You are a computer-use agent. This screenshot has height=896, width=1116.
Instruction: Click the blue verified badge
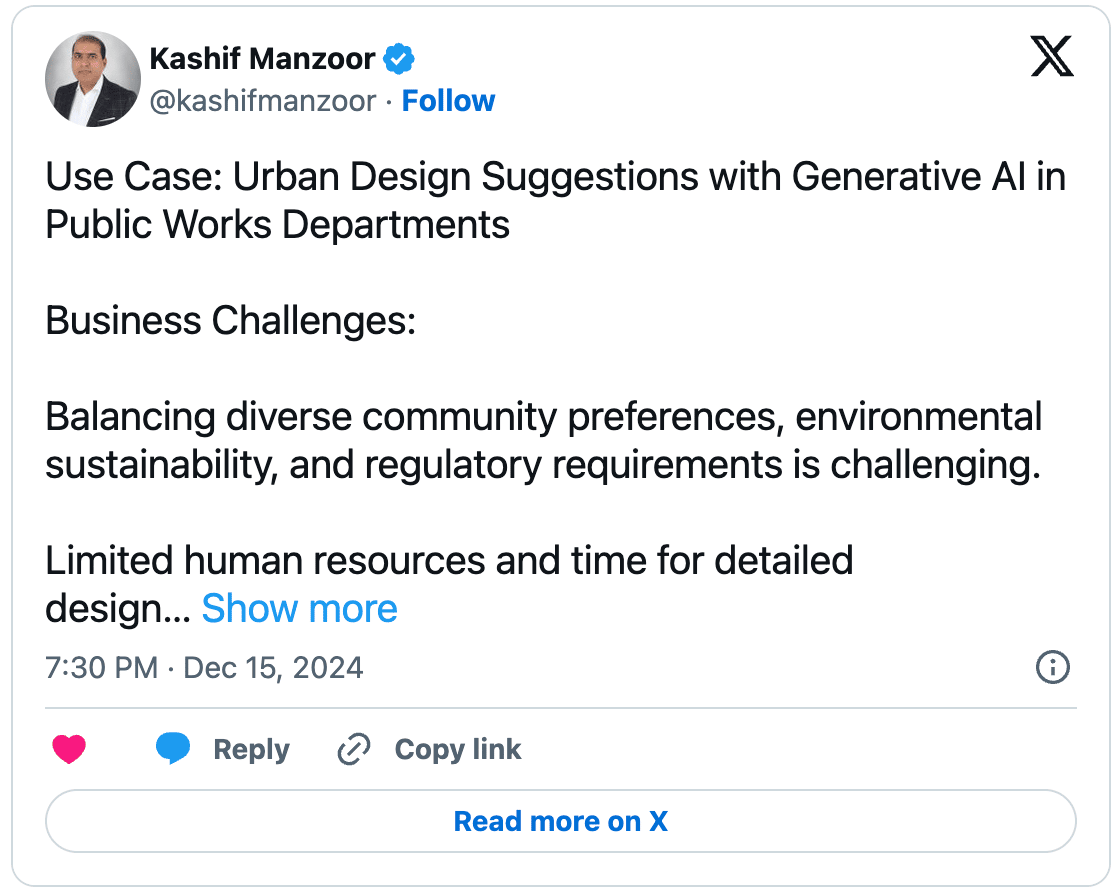tap(399, 59)
